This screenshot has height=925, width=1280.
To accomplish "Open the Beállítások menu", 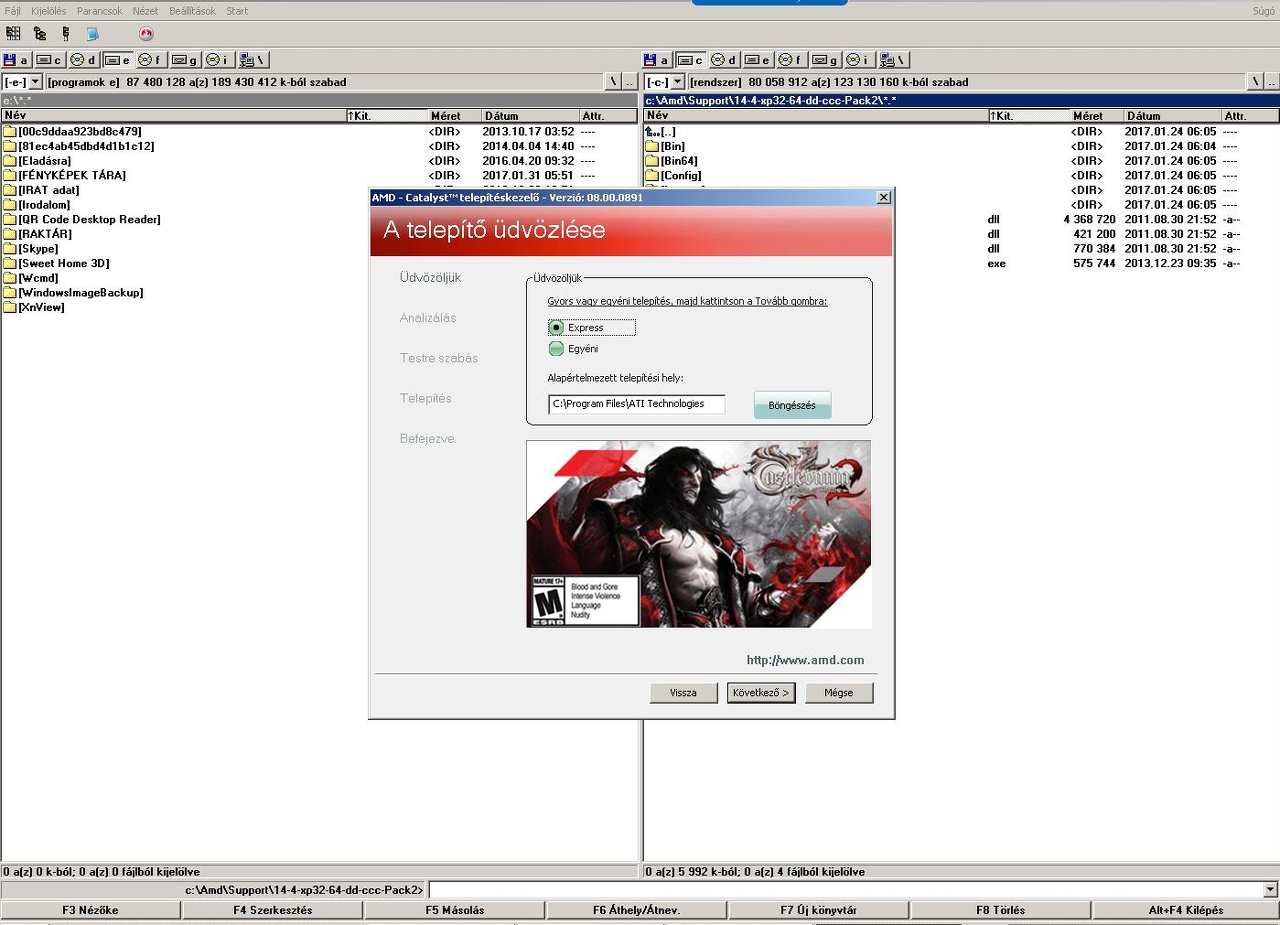I will click(193, 11).
